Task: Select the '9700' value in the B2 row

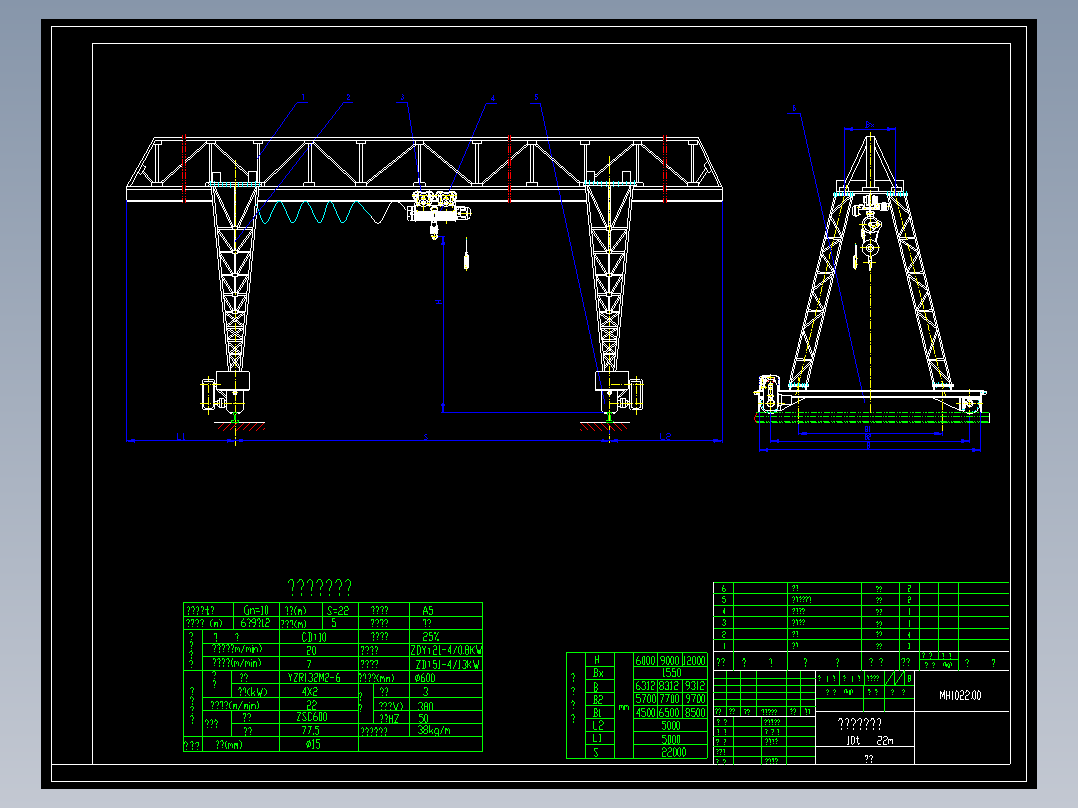Action: point(695,699)
